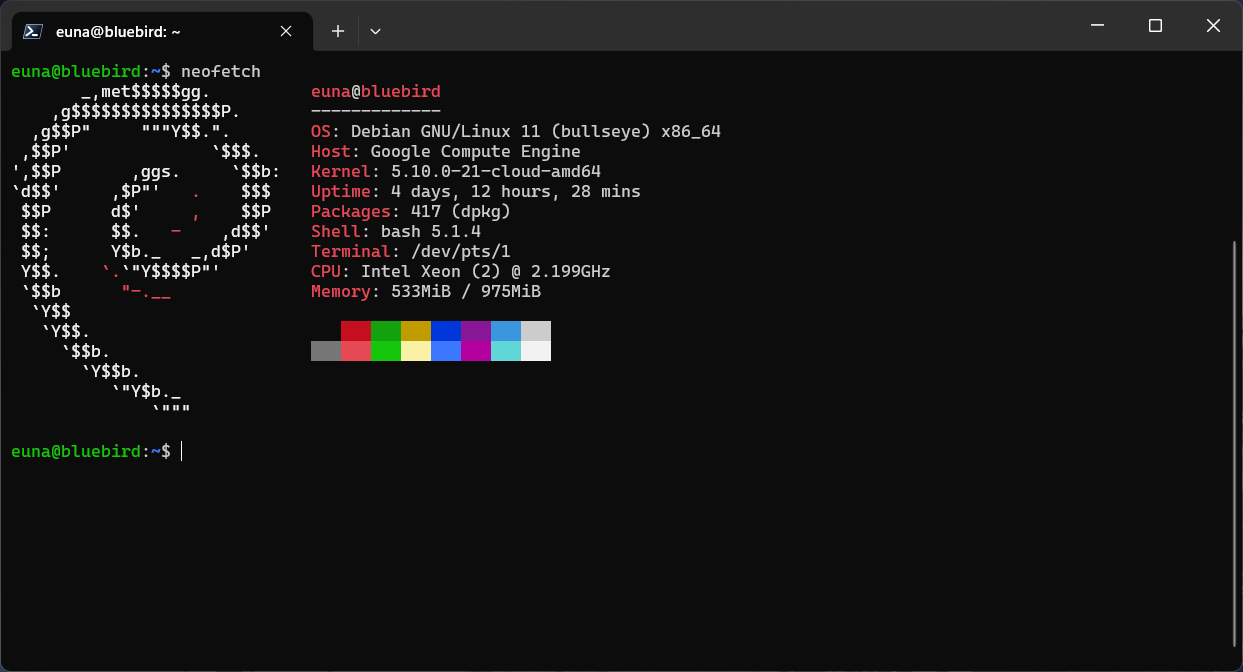Click the red 'OS' label
Image resolution: width=1243 pixels, height=672 pixels.
pyautogui.click(x=321, y=131)
